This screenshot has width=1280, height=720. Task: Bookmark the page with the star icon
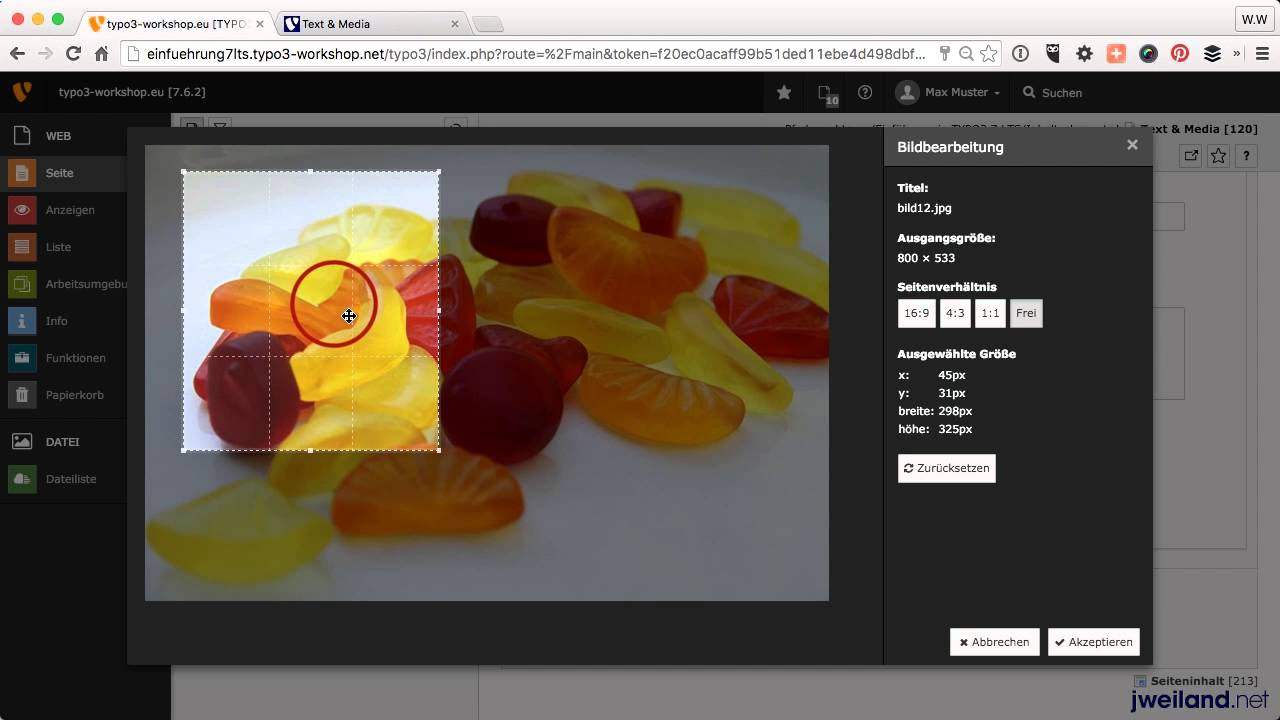point(989,54)
